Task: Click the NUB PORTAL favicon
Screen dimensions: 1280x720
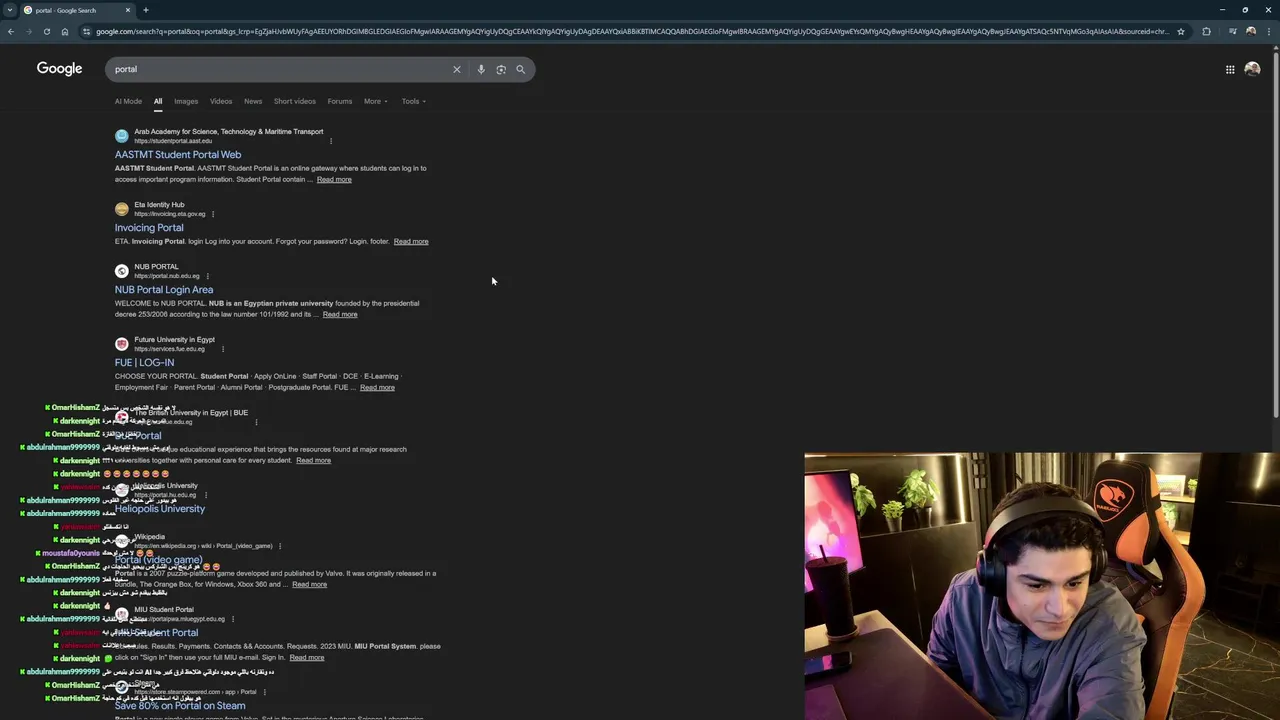Action: (122, 271)
